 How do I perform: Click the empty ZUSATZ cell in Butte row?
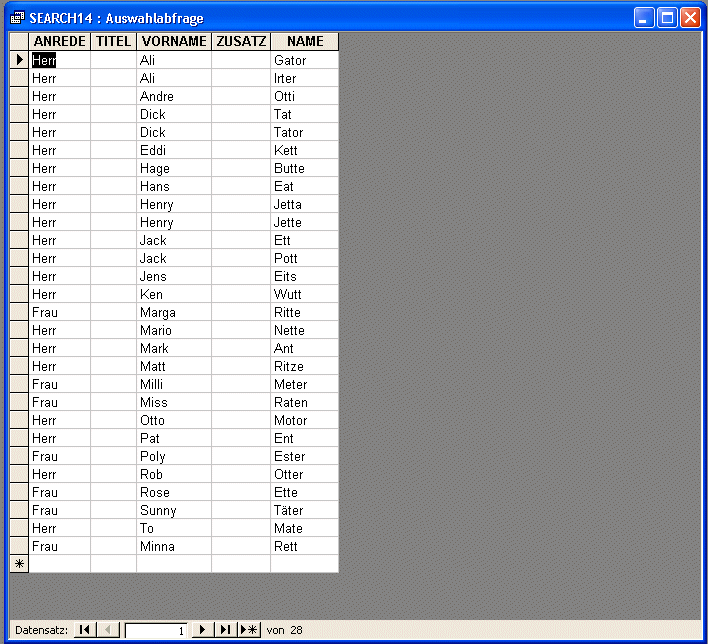(x=241, y=168)
